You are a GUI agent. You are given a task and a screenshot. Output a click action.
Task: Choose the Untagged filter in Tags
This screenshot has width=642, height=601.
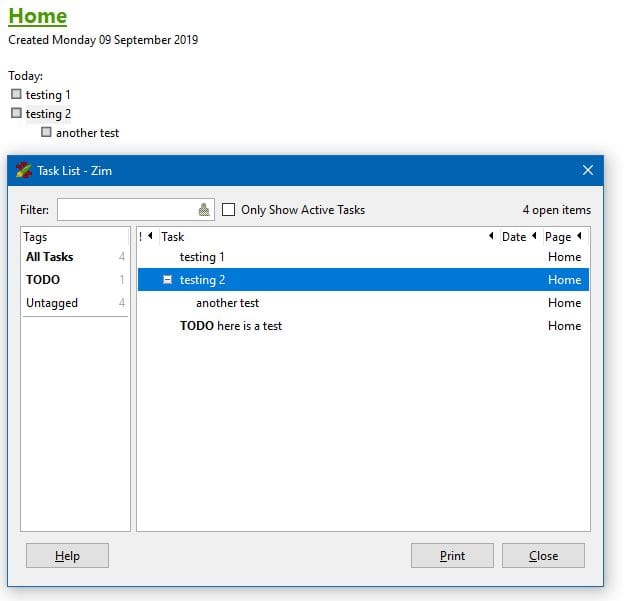click(x=52, y=303)
